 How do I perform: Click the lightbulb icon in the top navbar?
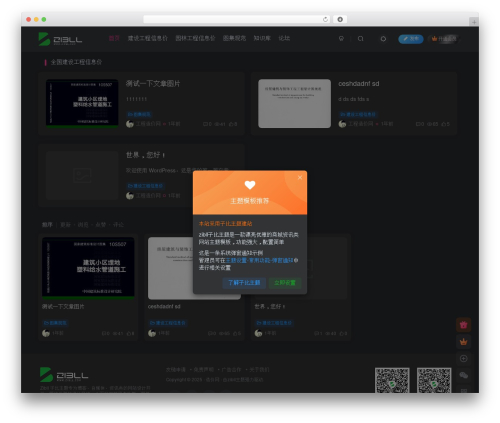[x=341, y=39]
